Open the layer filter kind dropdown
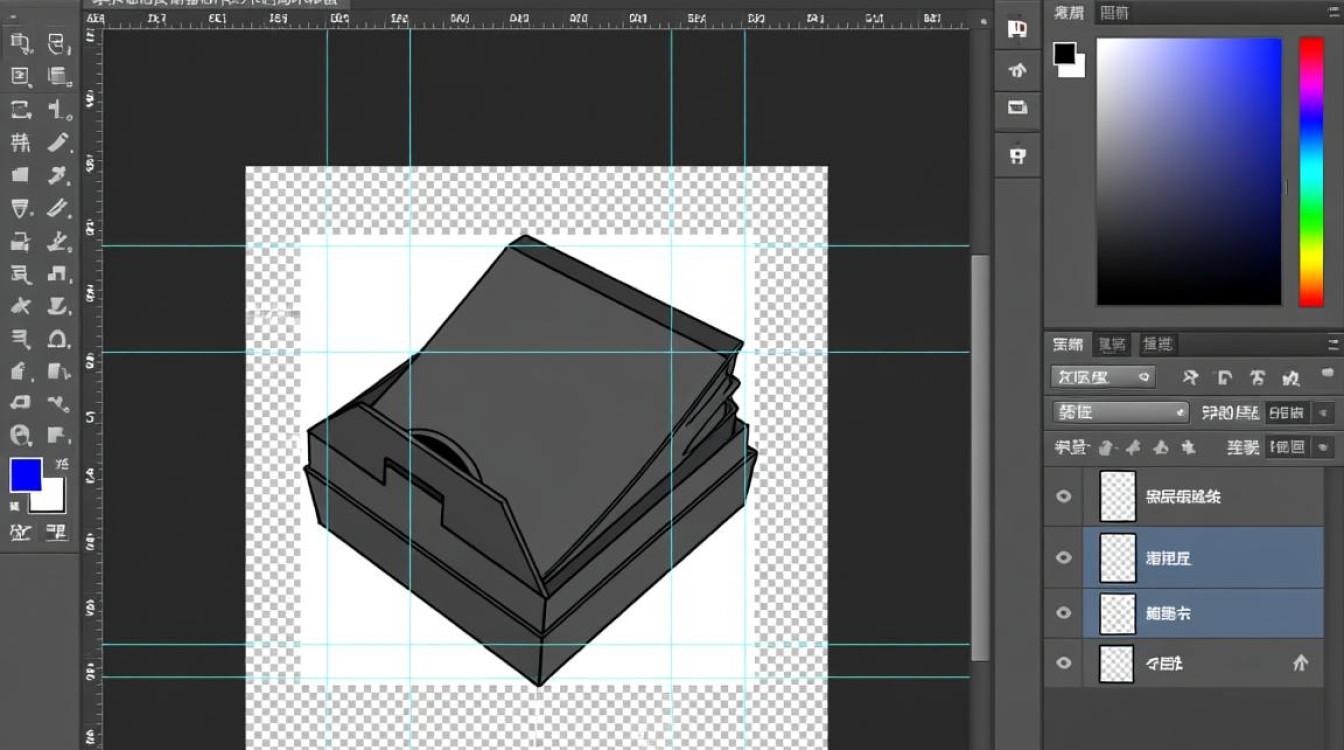 (x=1103, y=377)
